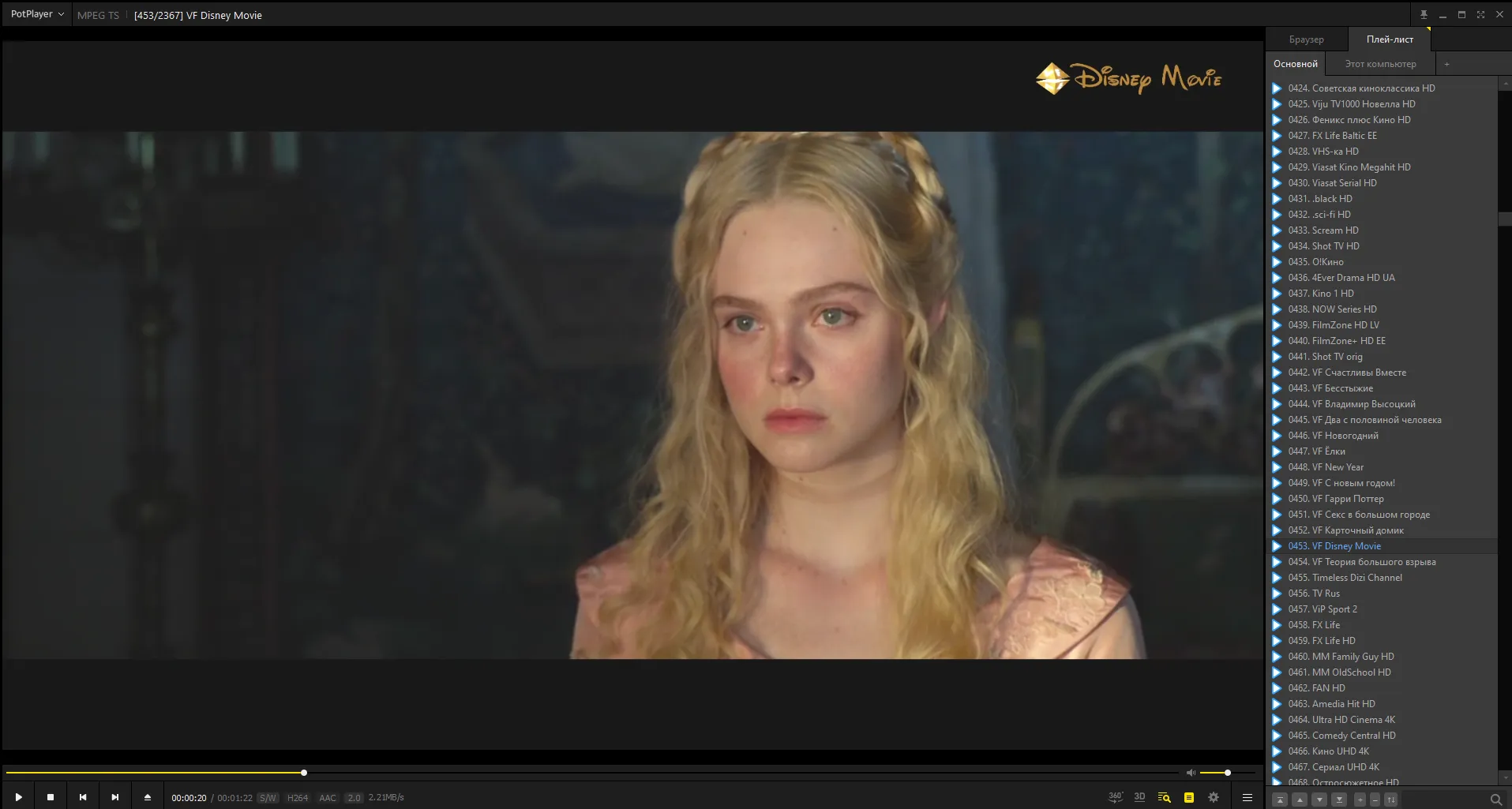Click the Play button in the control bar
Viewport: 1512px width, 809px height.
pyautogui.click(x=19, y=797)
